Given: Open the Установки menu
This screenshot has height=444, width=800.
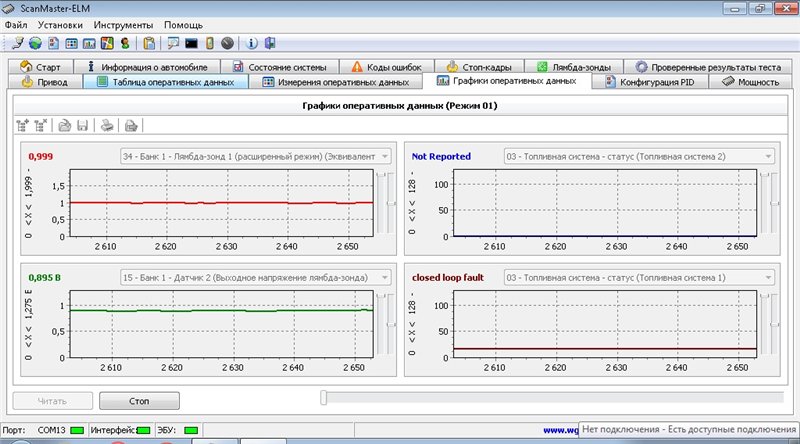Looking at the screenshot, I should pos(60,24).
